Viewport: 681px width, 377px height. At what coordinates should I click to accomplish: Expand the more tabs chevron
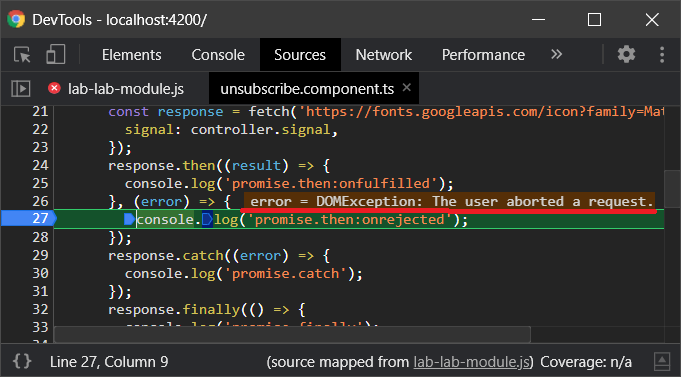point(556,54)
